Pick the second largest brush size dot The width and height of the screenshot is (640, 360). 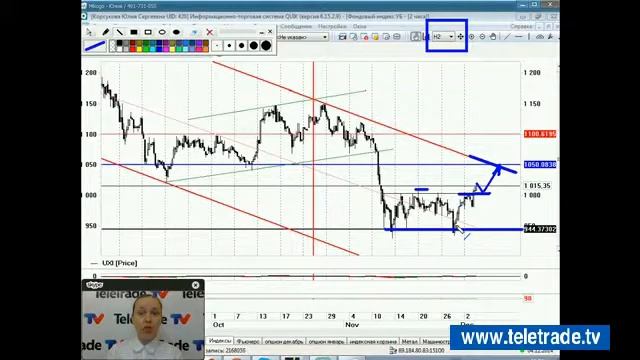253,46
